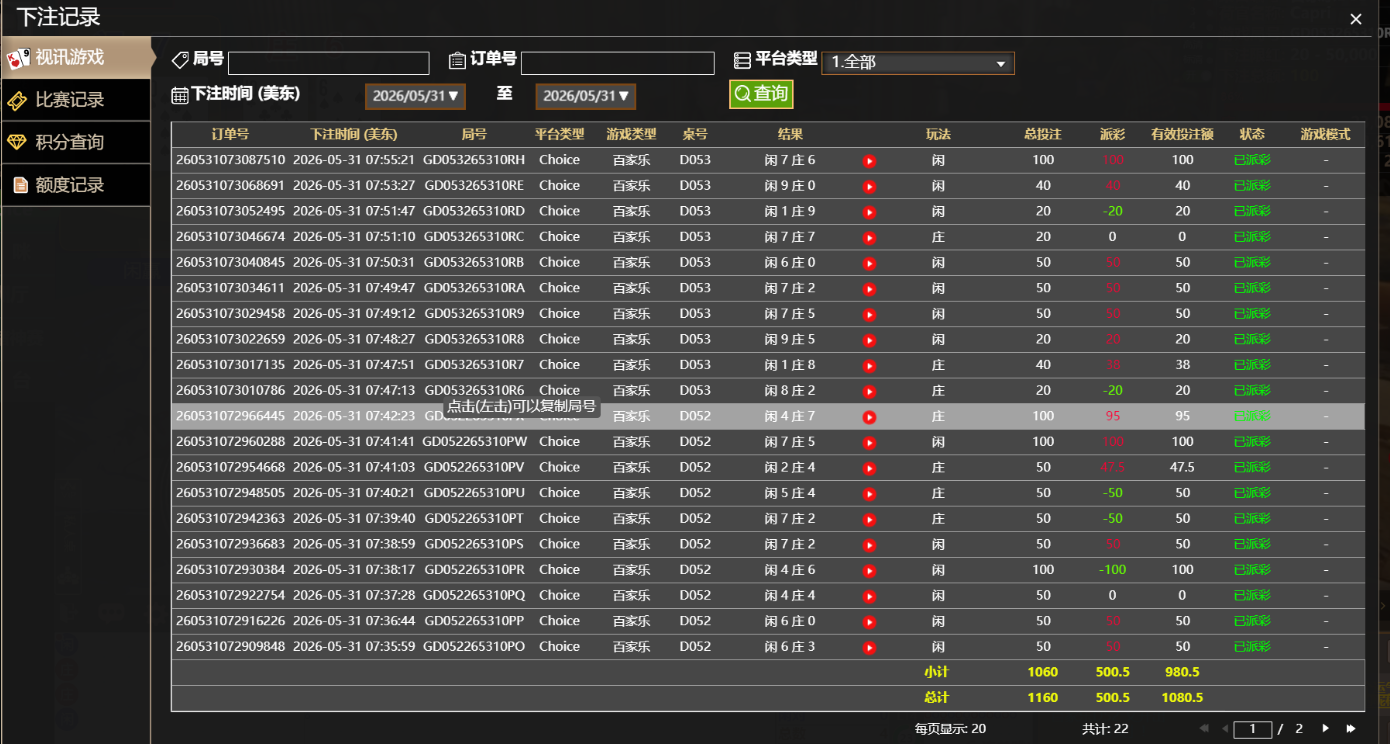The image size is (1390, 744).
Task: Click bet time 2026-05-31 07:40:21
Action: (x=354, y=492)
